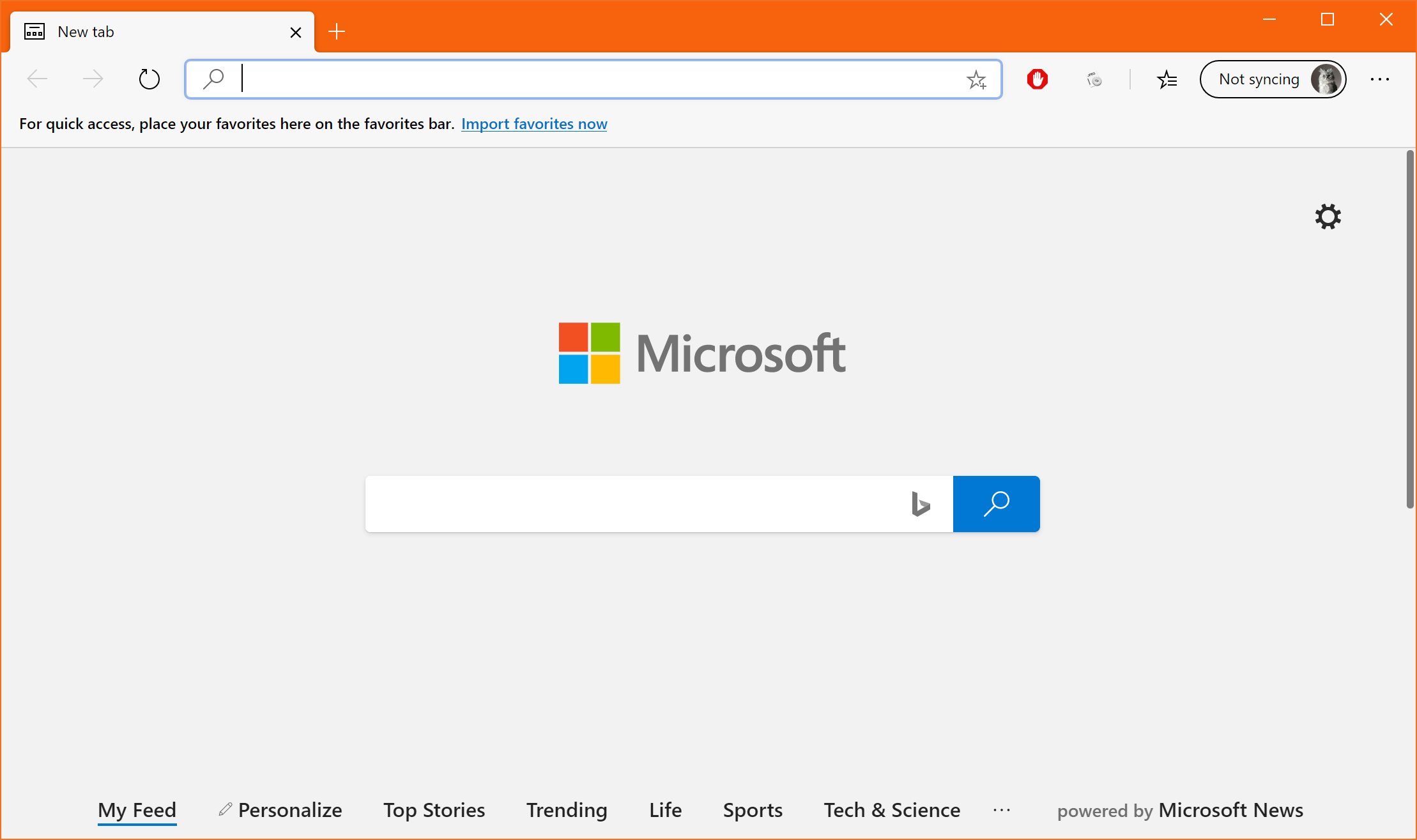Go back to the previous page
This screenshot has height=840, width=1417.
point(38,79)
